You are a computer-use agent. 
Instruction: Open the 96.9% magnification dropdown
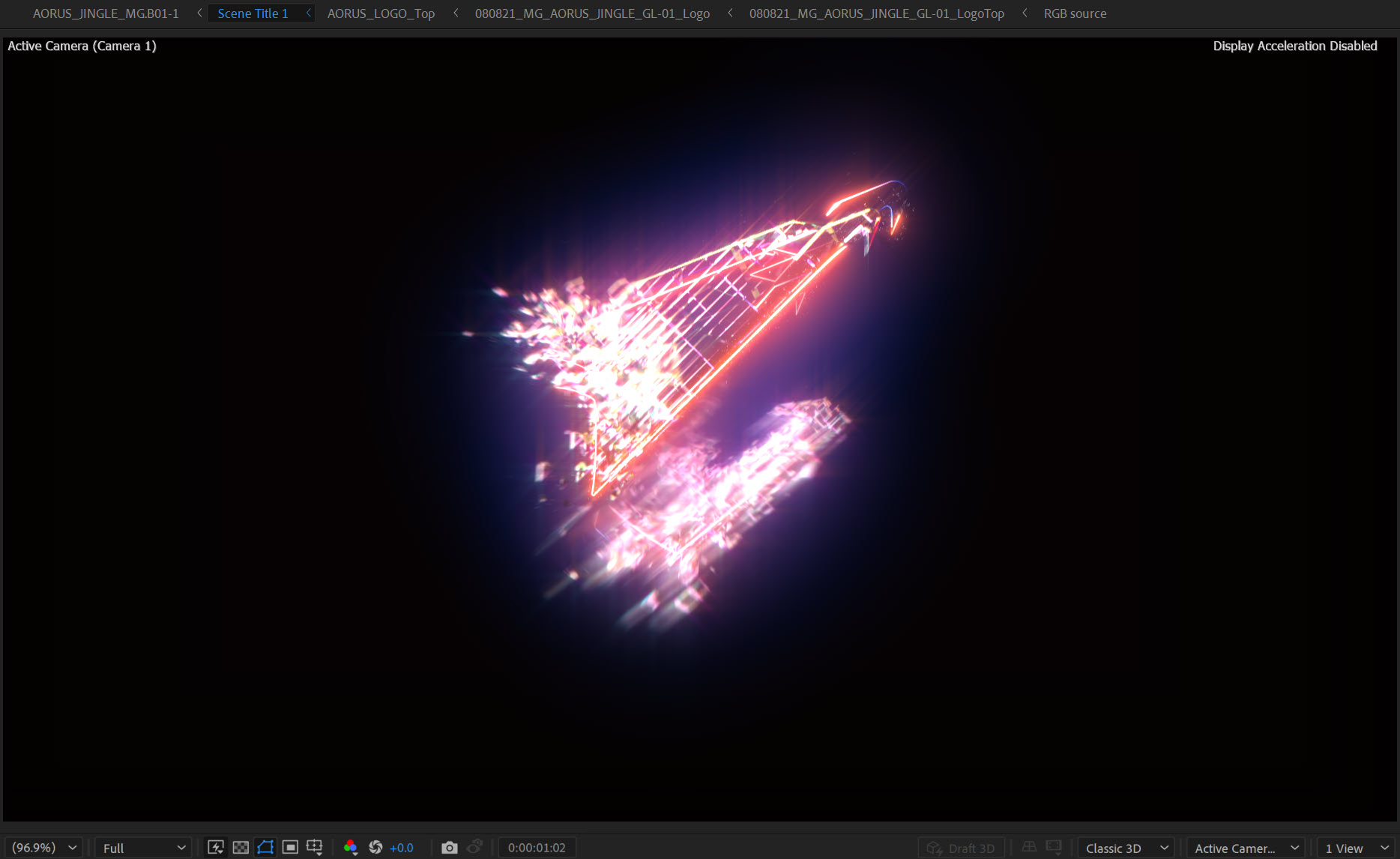tap(44, 848)
